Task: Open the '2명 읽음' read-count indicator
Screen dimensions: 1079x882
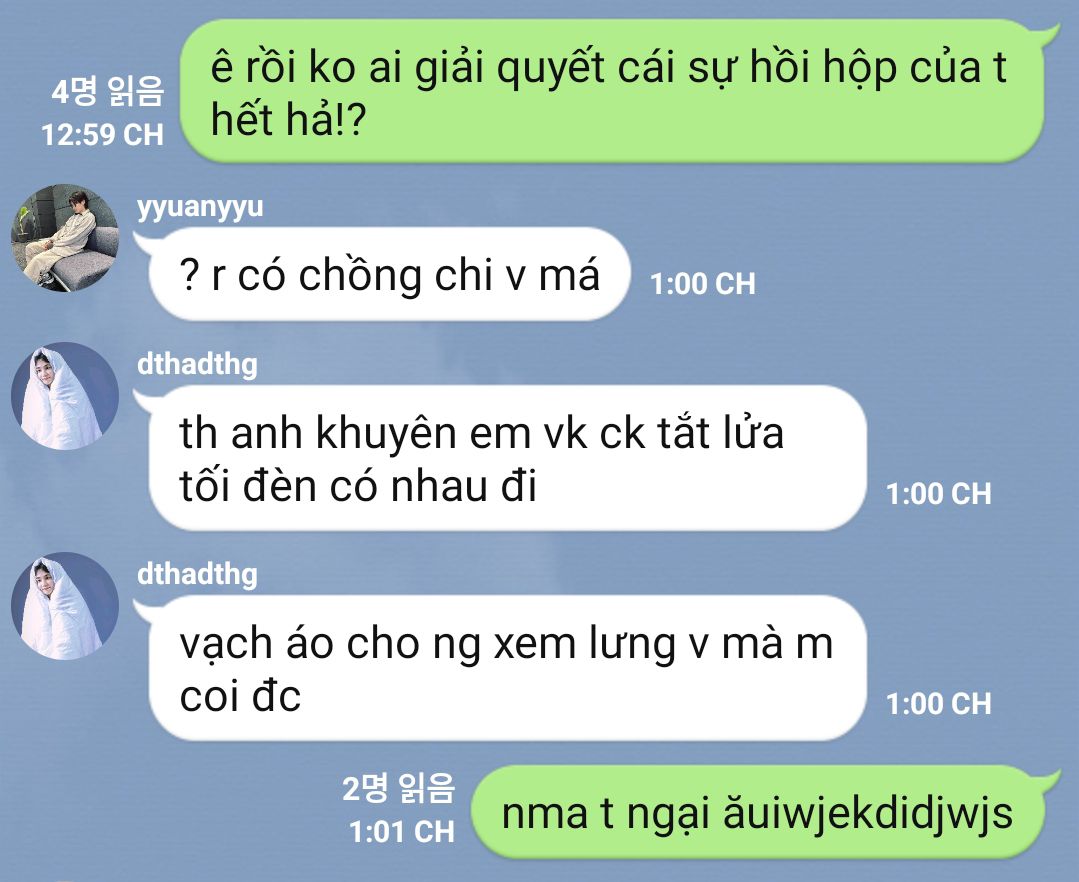Action: (x=399, y=788)
